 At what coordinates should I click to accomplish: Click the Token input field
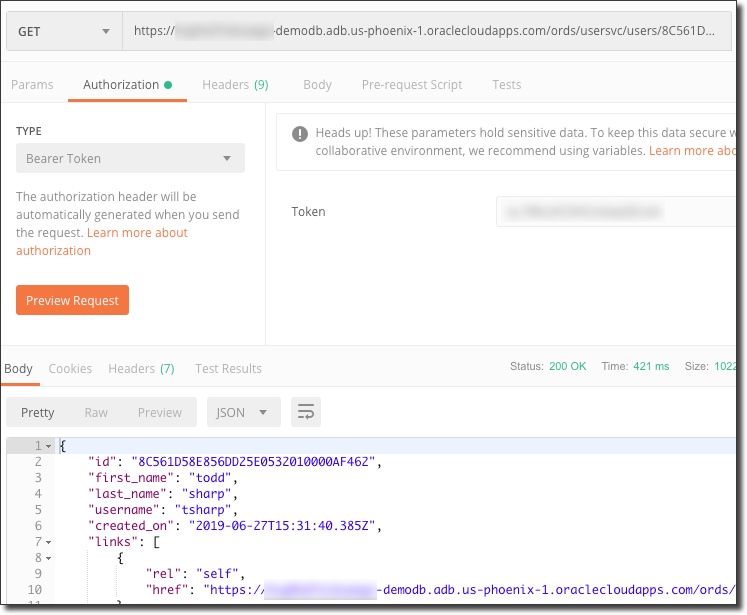pyautogui.click(x=615, y=212)
